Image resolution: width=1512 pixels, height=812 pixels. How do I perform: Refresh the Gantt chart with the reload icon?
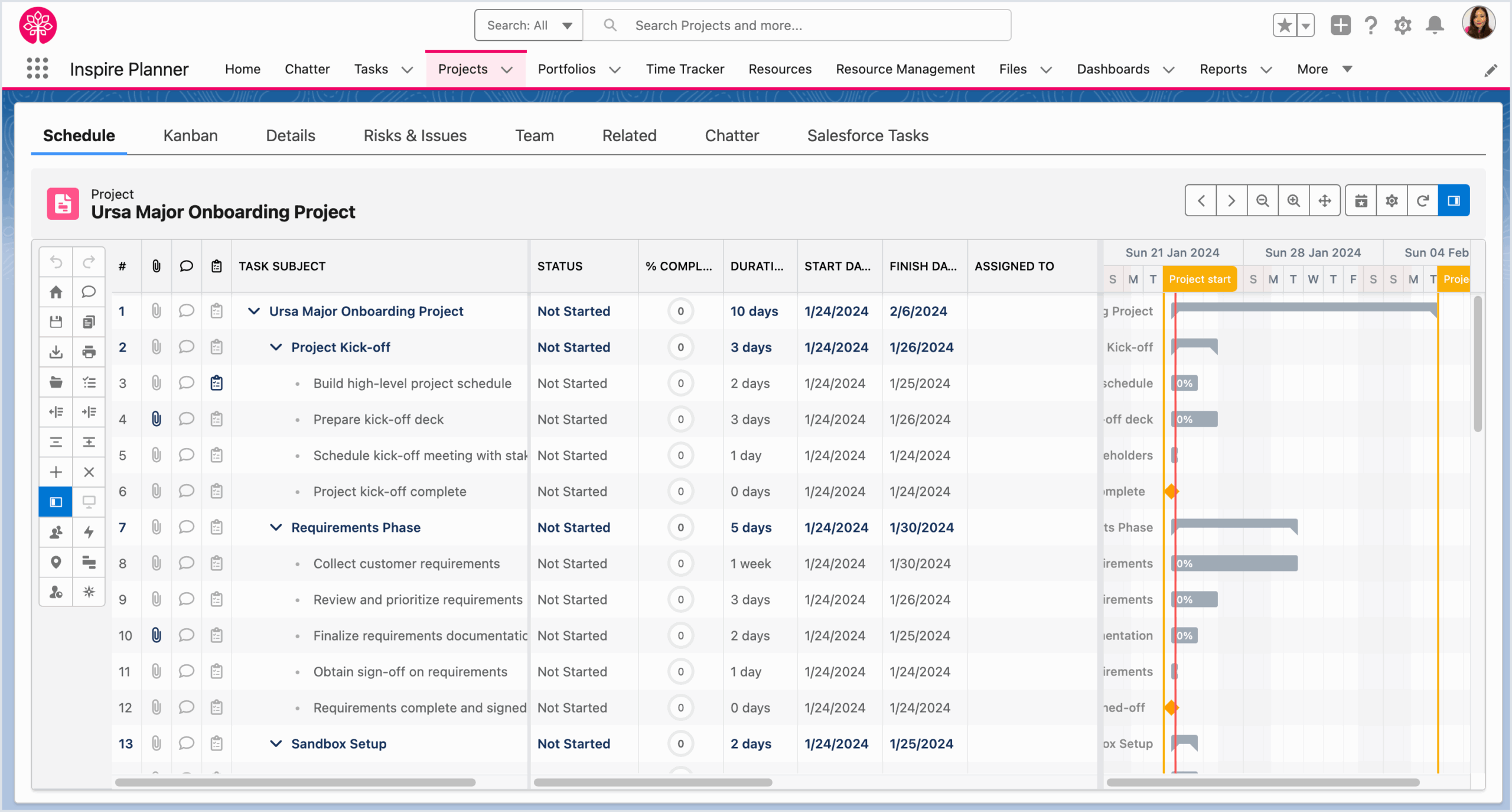pyautogui.click(x=1422, y=200)
